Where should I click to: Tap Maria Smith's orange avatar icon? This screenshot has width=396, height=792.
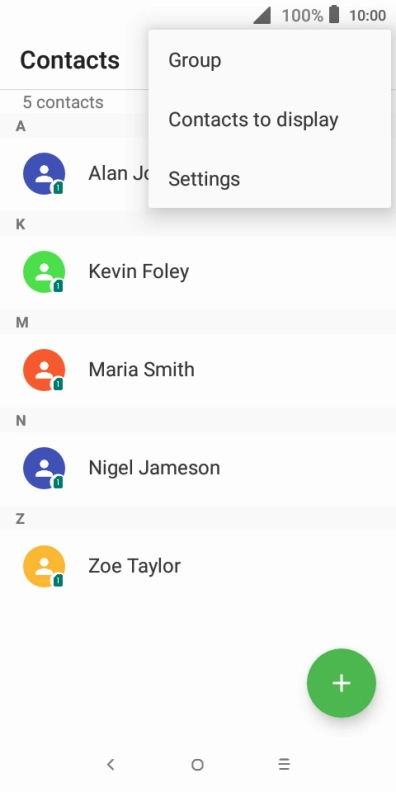tap(44, 370)
